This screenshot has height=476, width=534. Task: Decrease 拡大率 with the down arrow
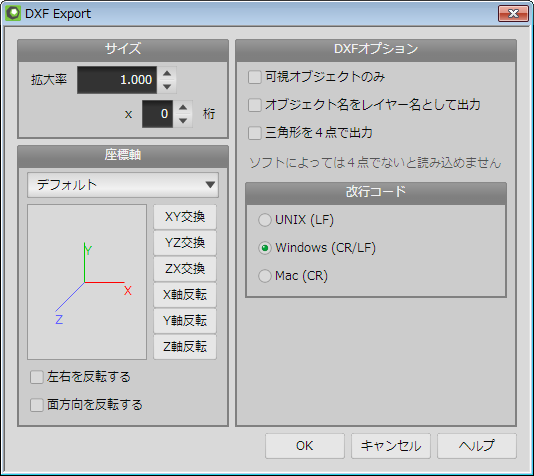[167, 86]
